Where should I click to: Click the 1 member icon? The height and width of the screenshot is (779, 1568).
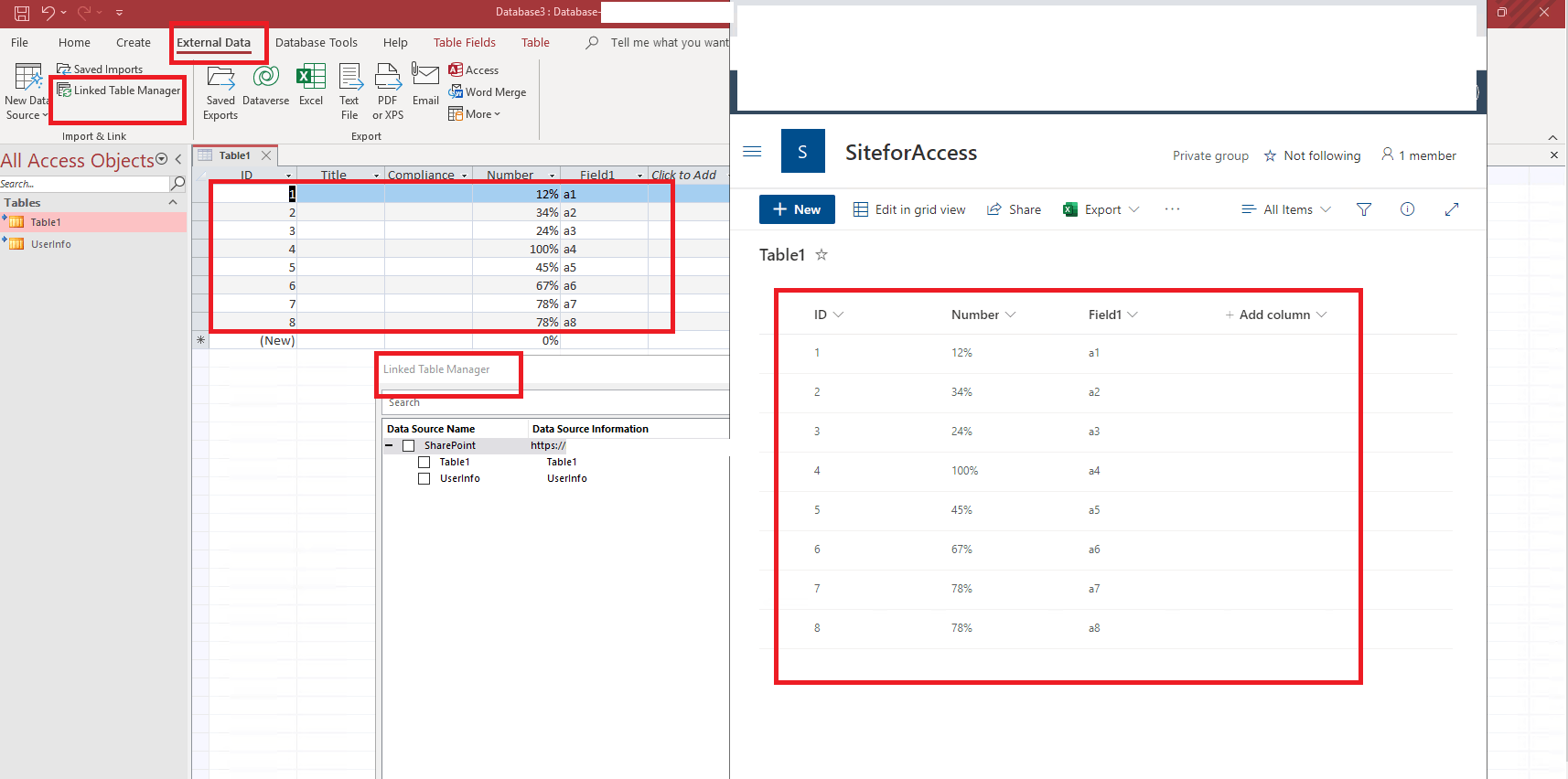tap(1388, 155)
